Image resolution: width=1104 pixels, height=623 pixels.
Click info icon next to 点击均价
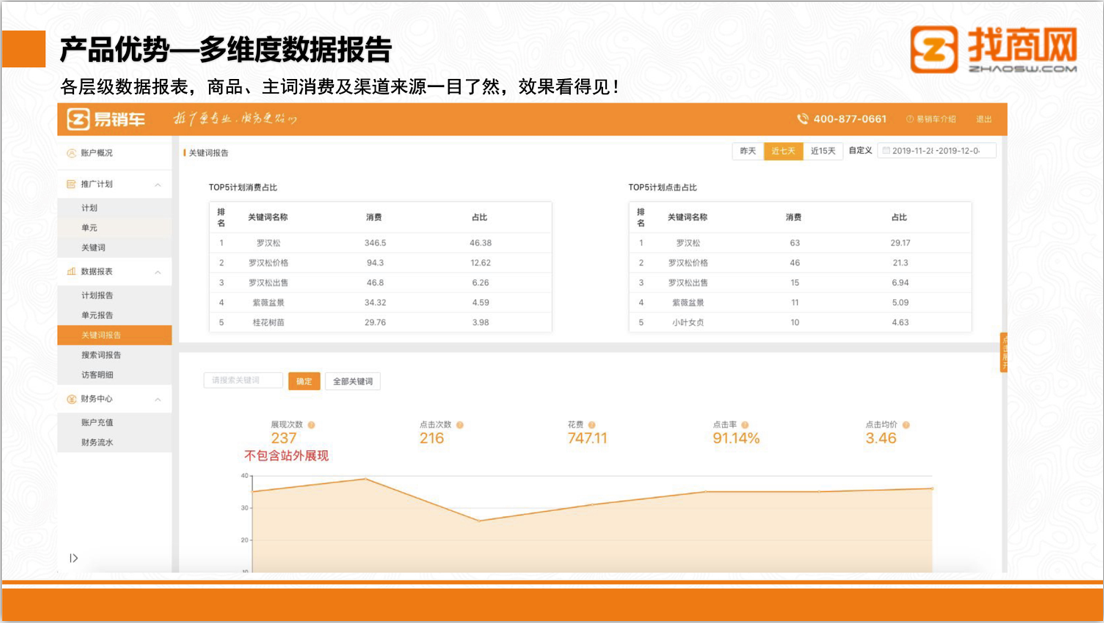click(904, 425)
